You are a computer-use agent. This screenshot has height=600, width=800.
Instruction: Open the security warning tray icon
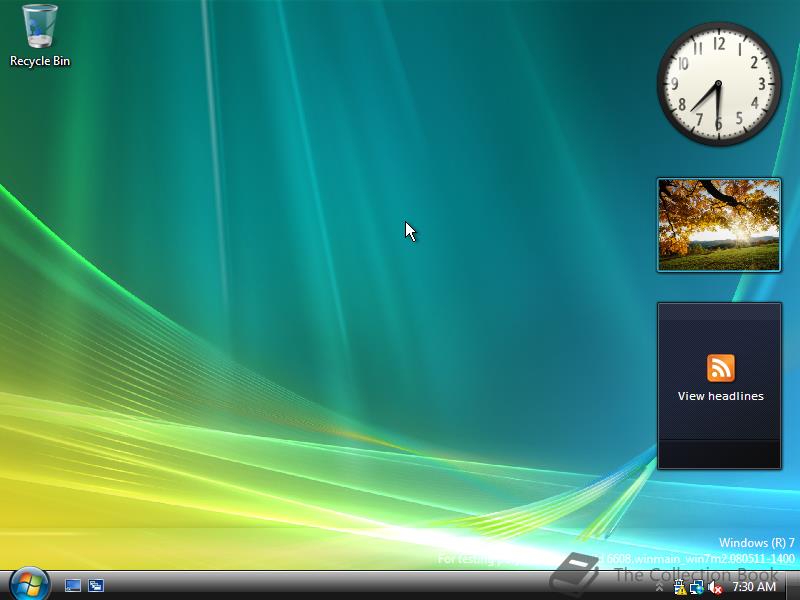[x=680, y=588]
